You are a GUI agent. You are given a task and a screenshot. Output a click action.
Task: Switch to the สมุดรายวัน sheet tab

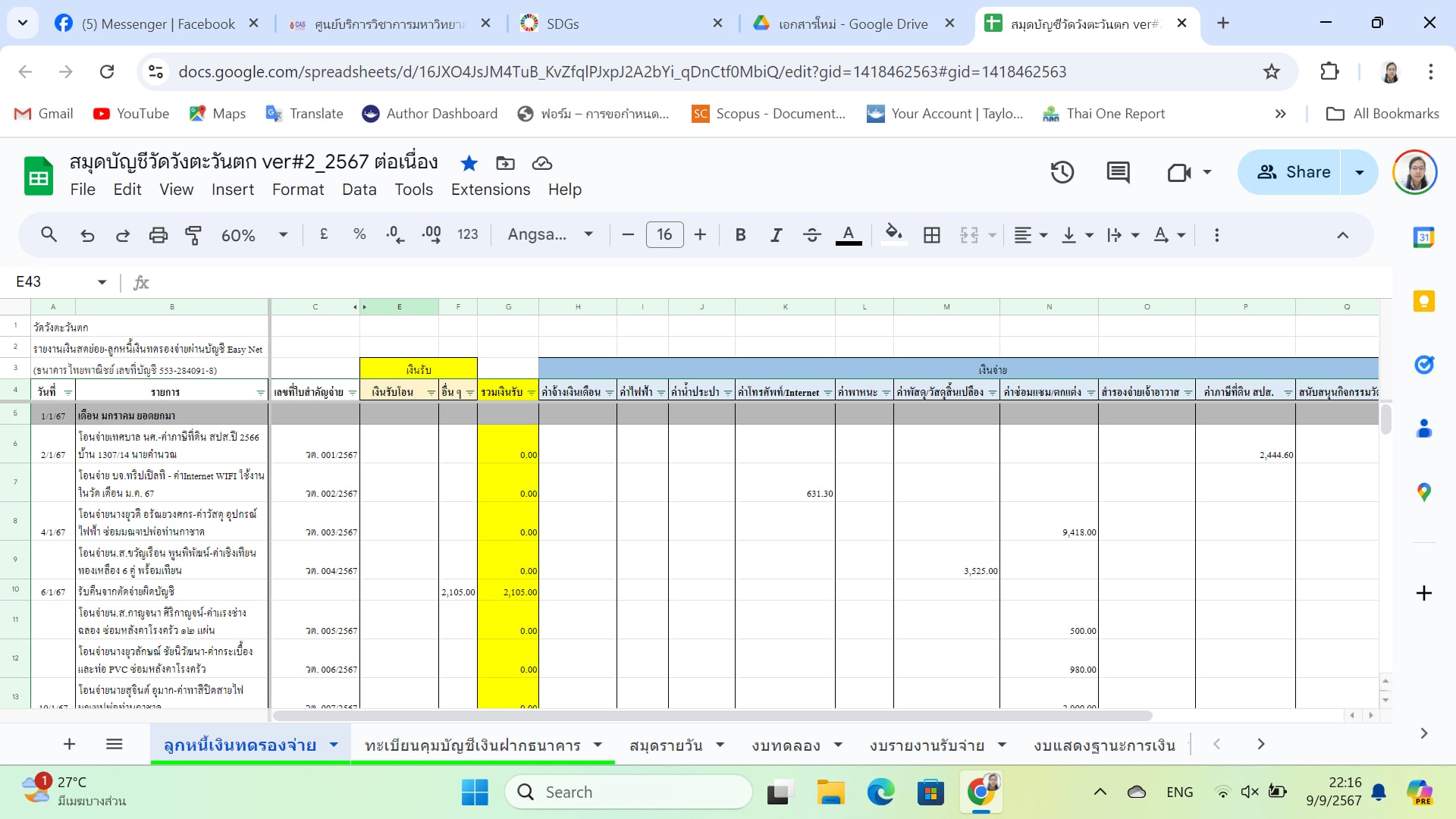[666, 745]
